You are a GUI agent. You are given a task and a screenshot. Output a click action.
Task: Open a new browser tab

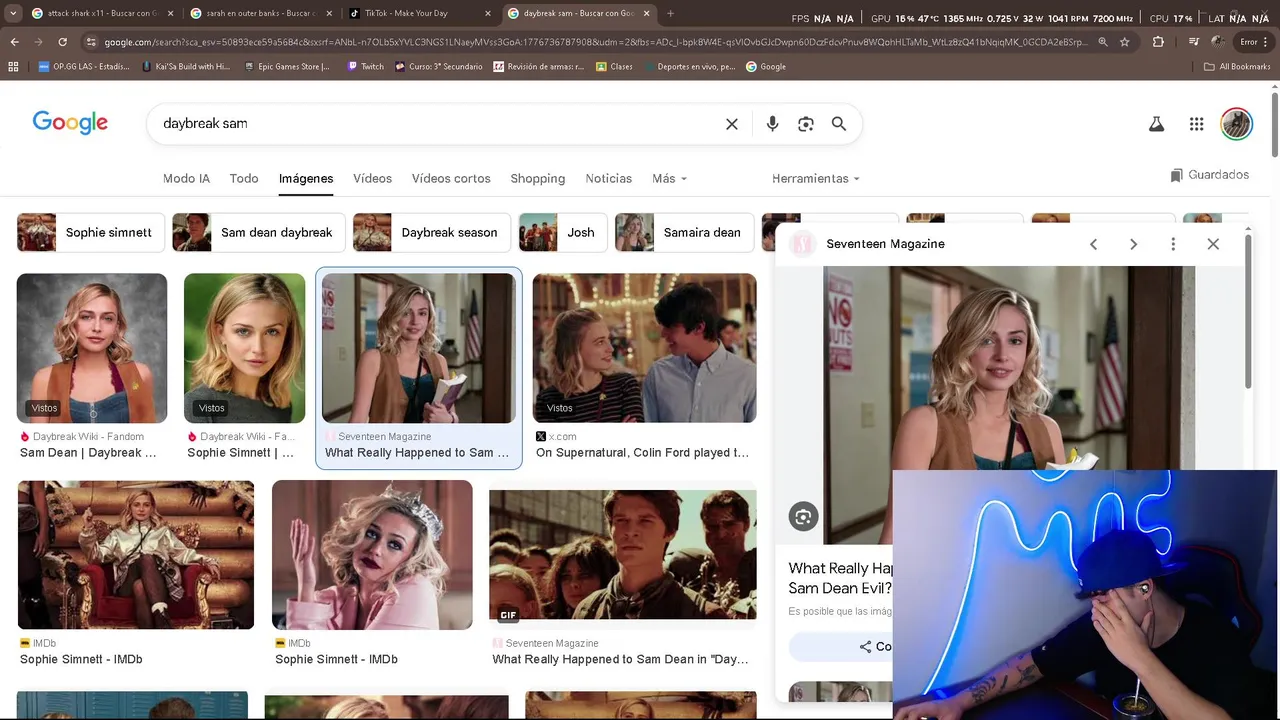click(670, 14)
